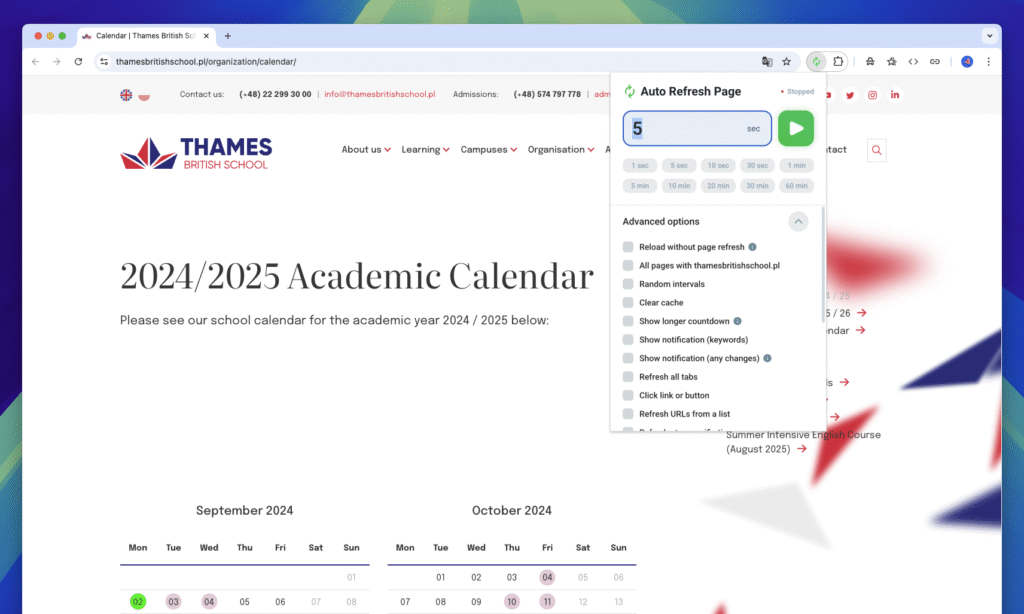Viewport: 1024px width, 614px height.
Task: Select the 30 sec preset
Action: coord(758,165)
